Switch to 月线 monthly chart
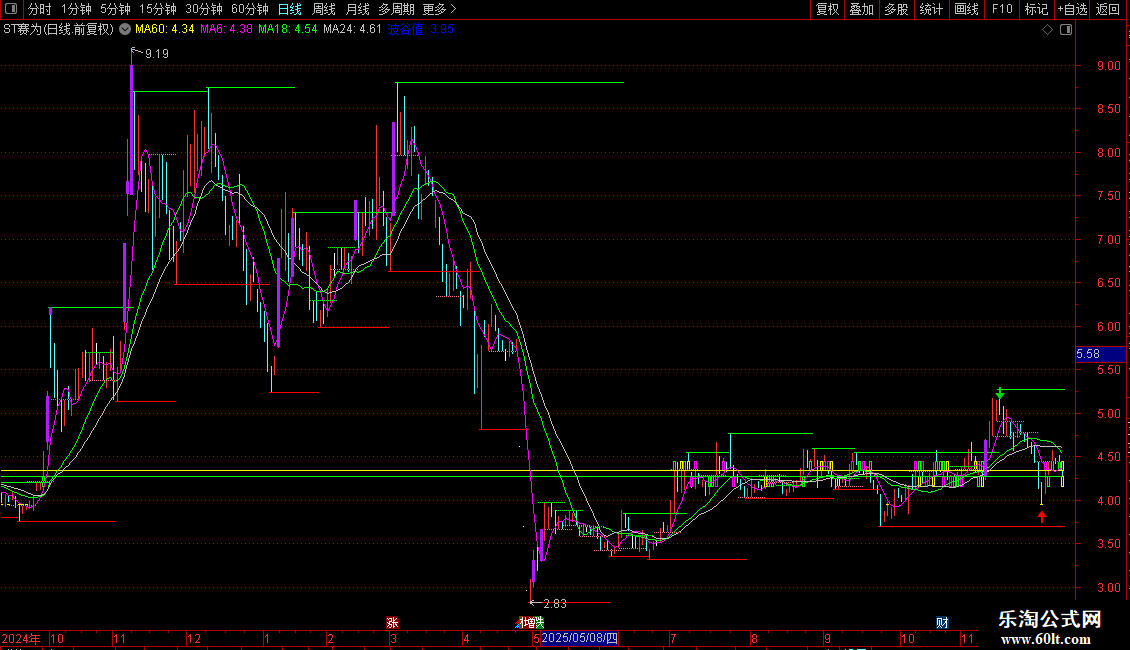1130x650 pixels. [357, 9]
